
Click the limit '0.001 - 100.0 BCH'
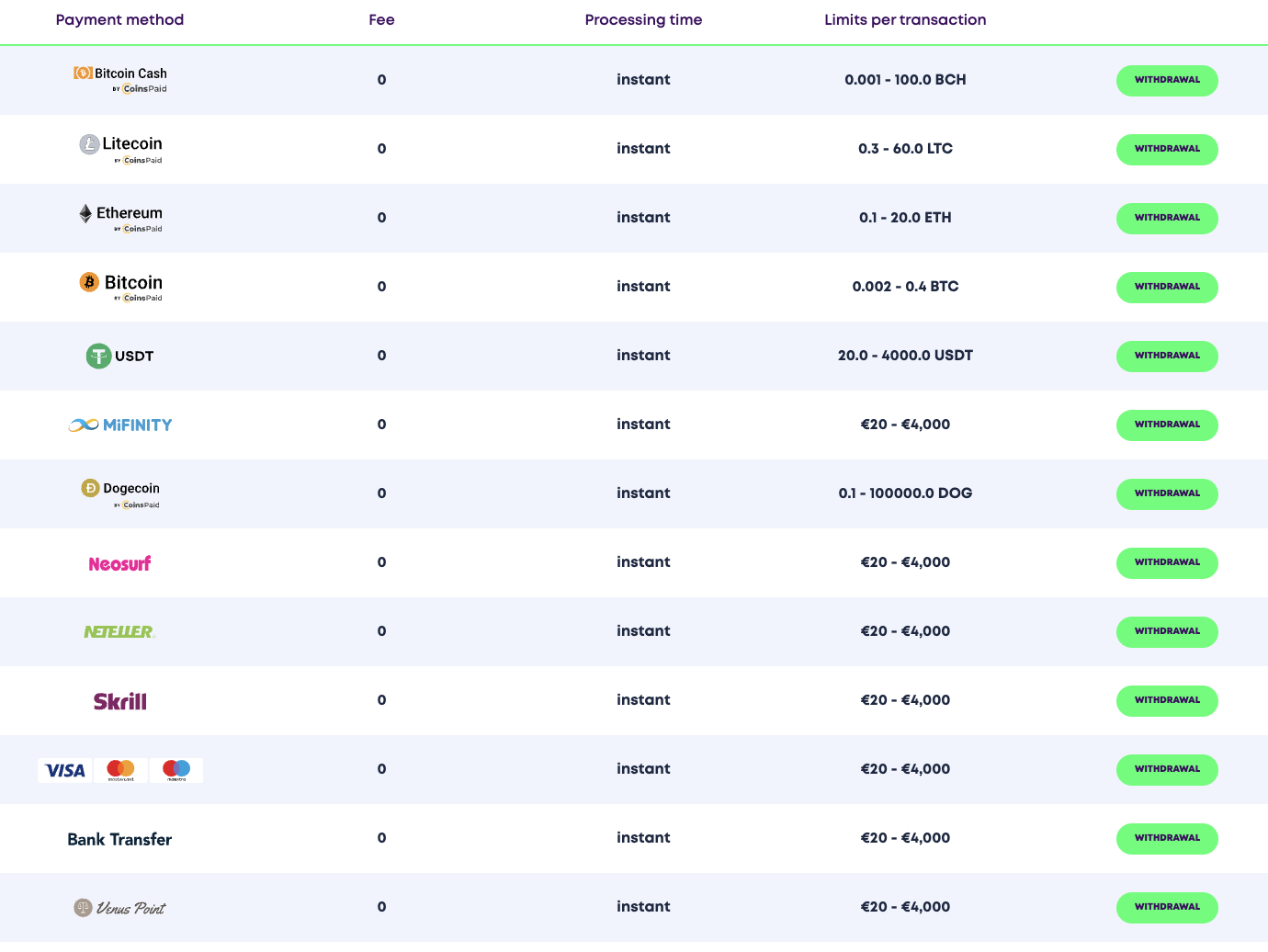(x=905, y=80)
